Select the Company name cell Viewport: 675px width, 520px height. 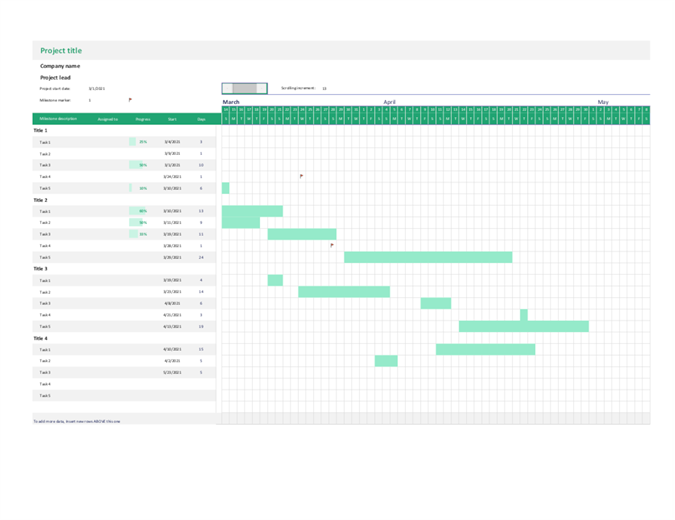[60, 66]
